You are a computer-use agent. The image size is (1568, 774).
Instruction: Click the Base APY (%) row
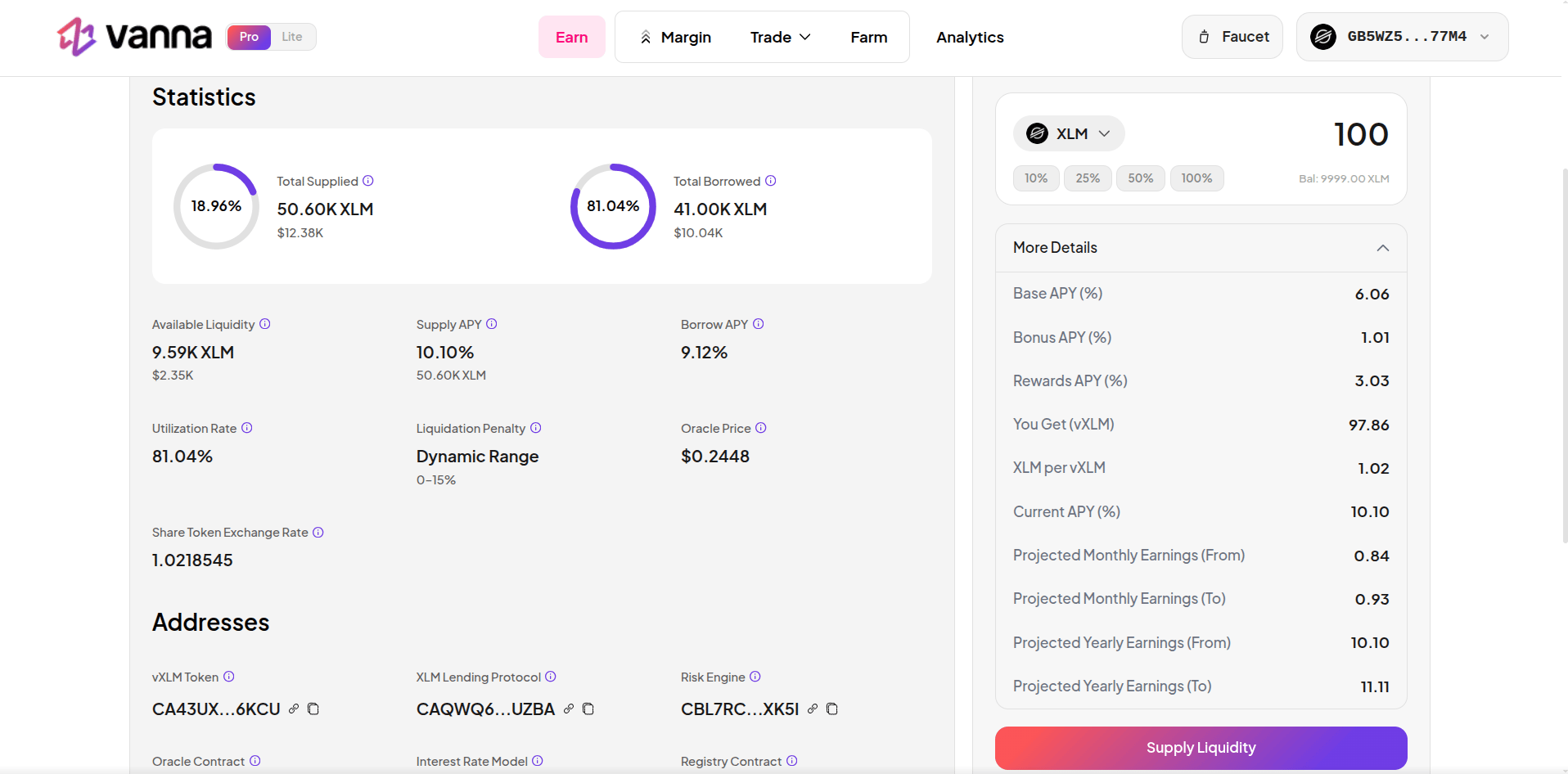tap(1201, 294)
